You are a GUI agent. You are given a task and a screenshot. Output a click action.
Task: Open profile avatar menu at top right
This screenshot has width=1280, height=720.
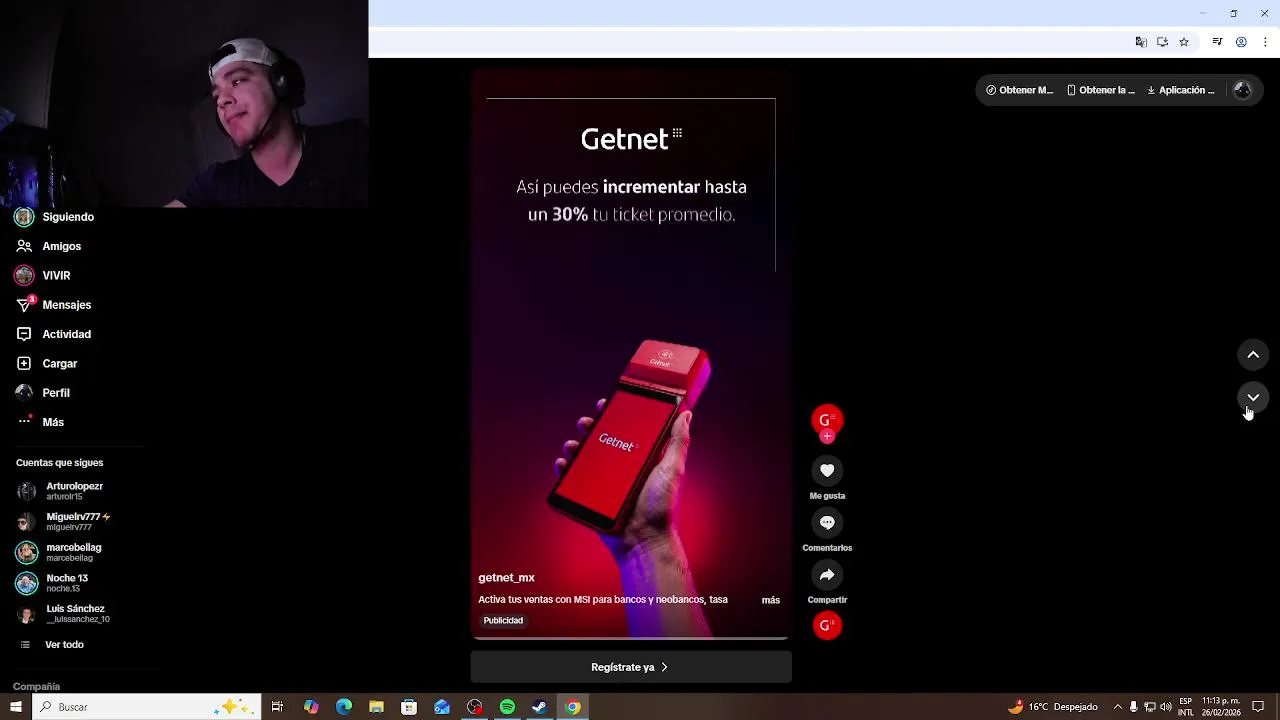click(x=1243, y=90)
